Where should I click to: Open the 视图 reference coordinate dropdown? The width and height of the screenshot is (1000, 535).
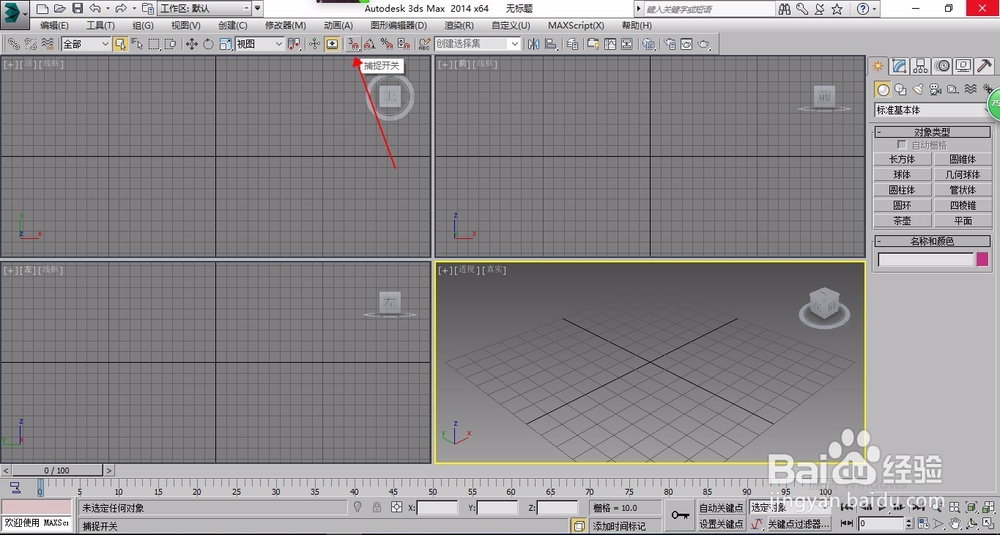(x=259, y=43)
